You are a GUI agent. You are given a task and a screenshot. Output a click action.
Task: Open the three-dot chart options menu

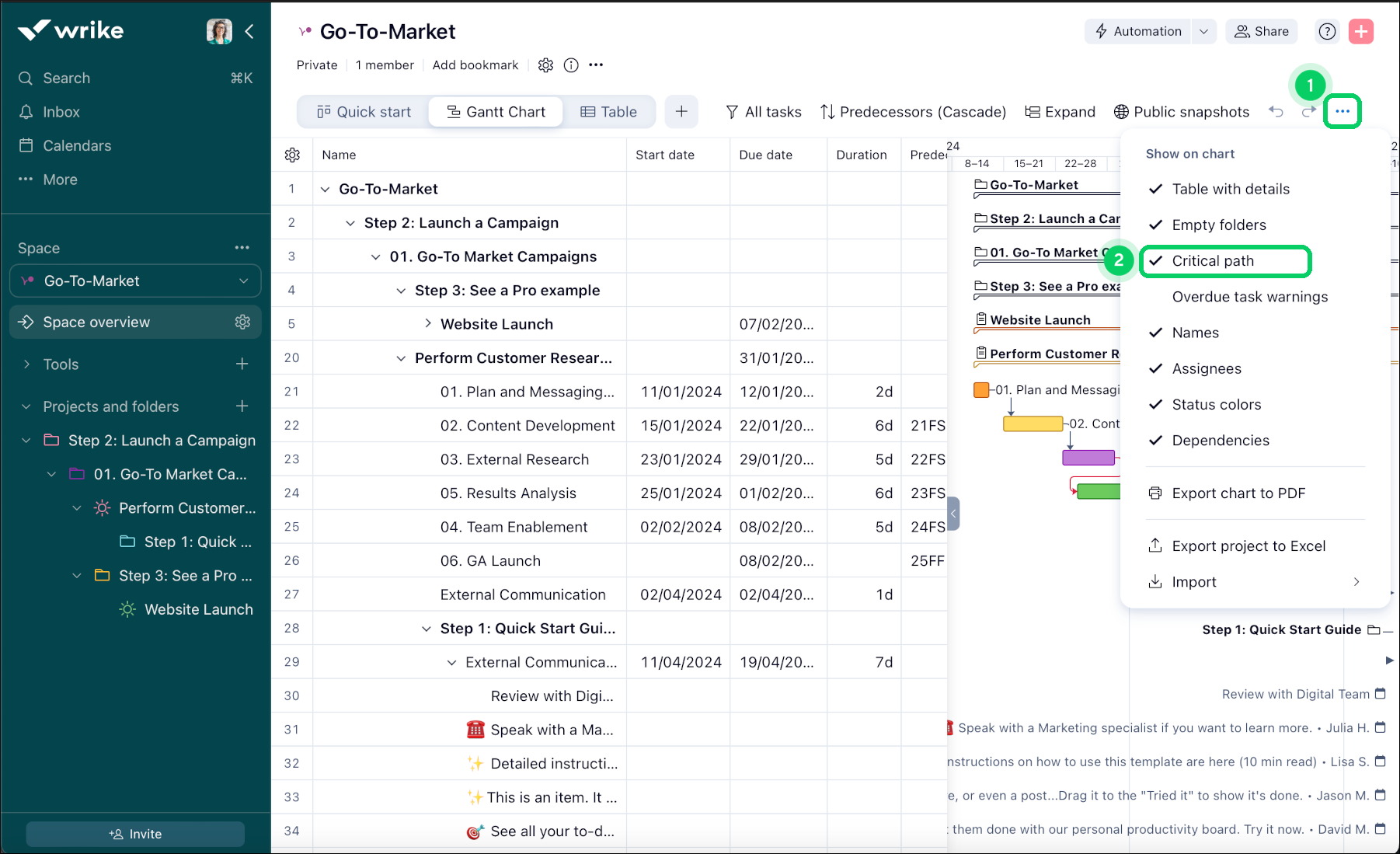1343,111
